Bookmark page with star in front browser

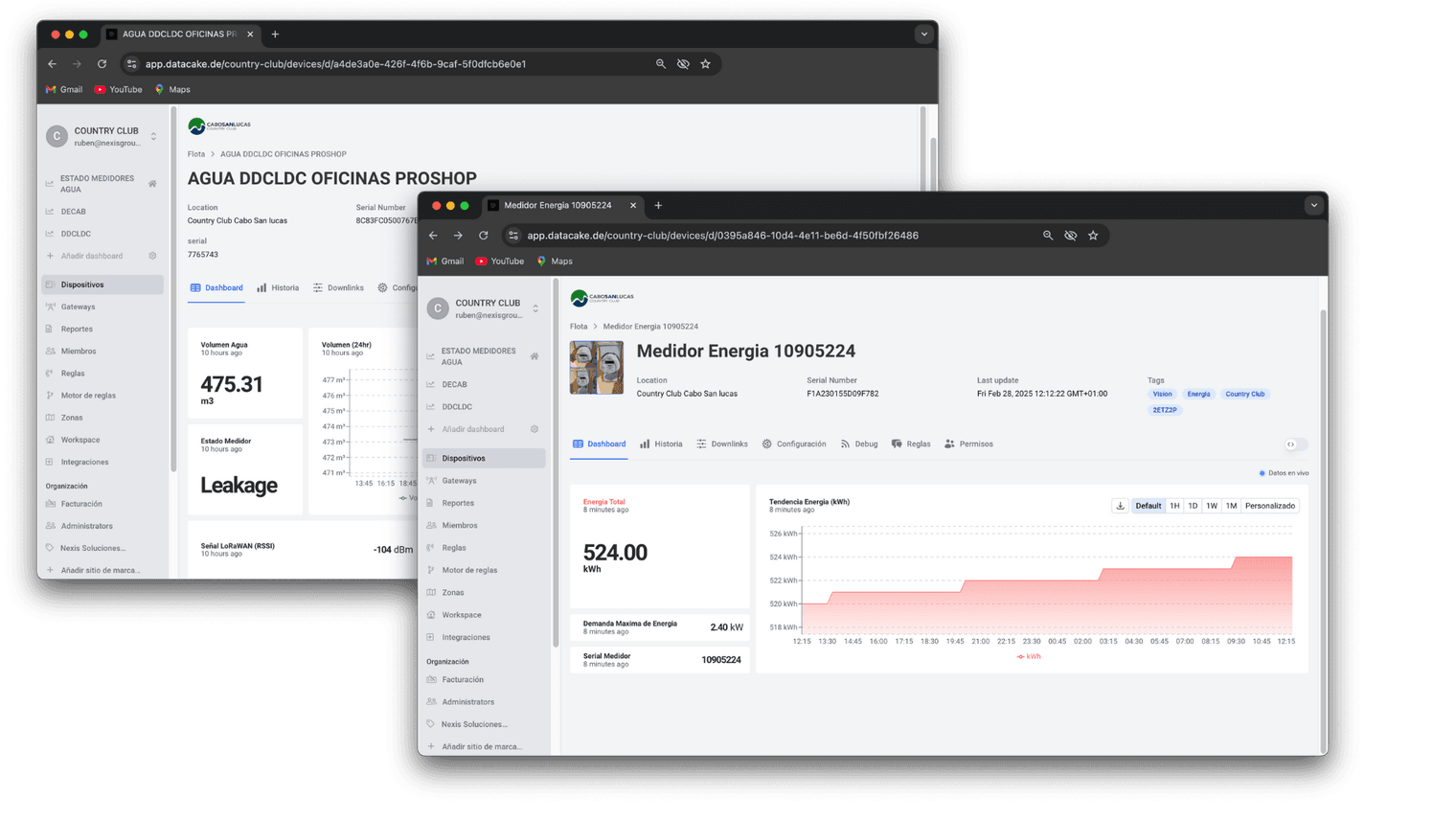(x=1093, y=236)
